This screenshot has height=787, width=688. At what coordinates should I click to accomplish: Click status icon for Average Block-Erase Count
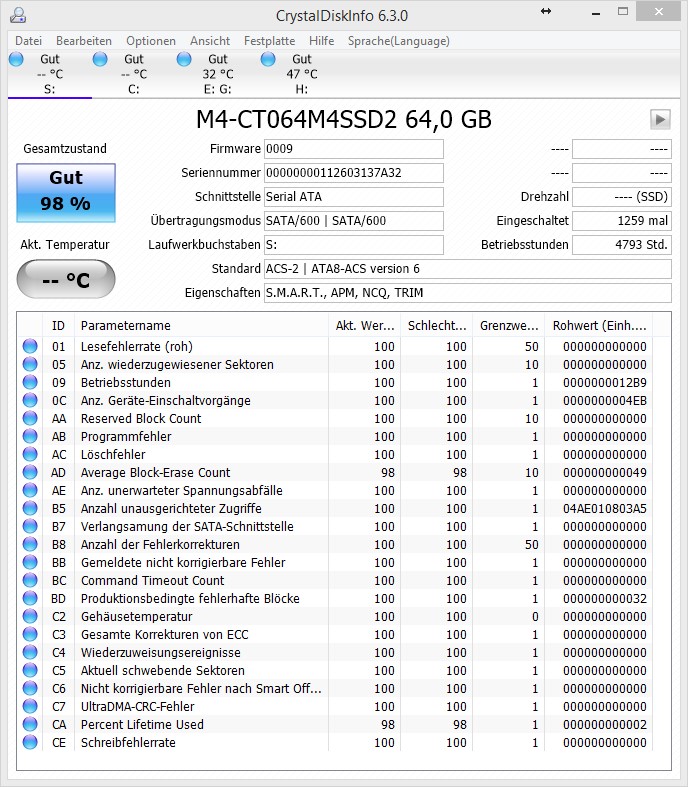point(30,472)
